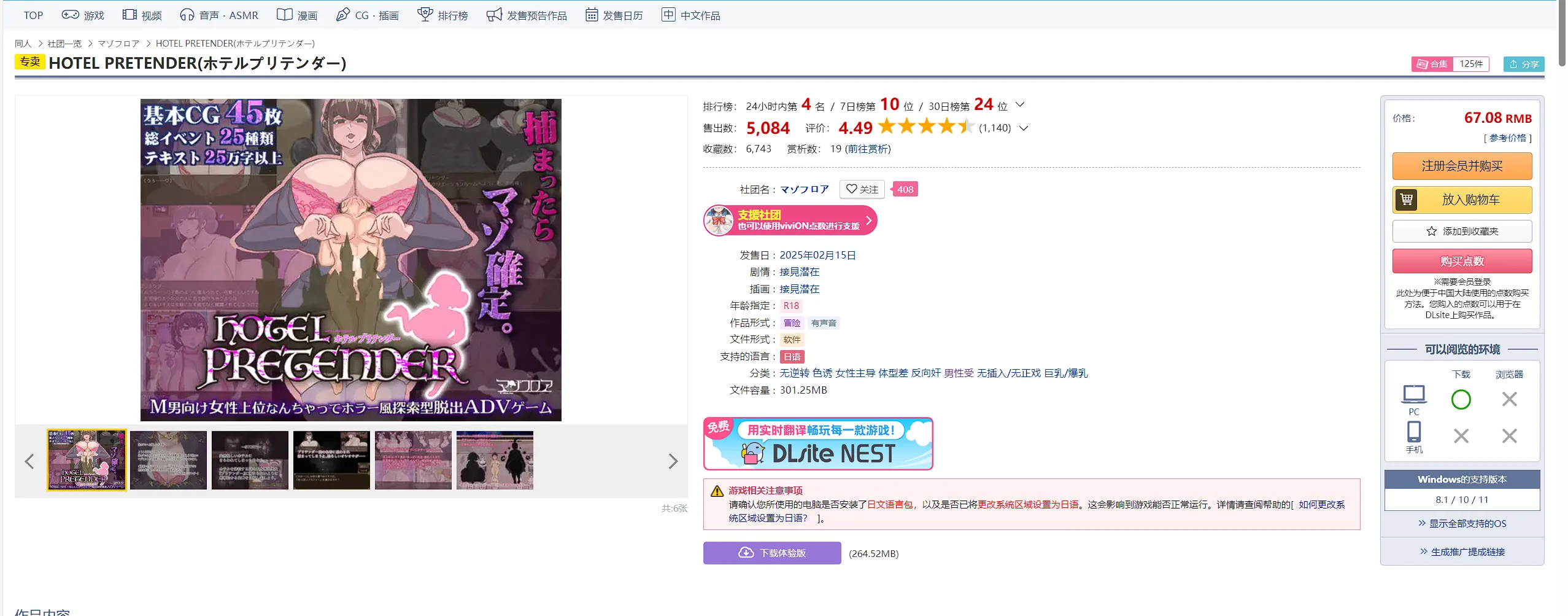Image resolution: width=1568 pixels, height=616 pixels.
Task: Toggle the heart 关注 follow button
Action: (862, 189)
